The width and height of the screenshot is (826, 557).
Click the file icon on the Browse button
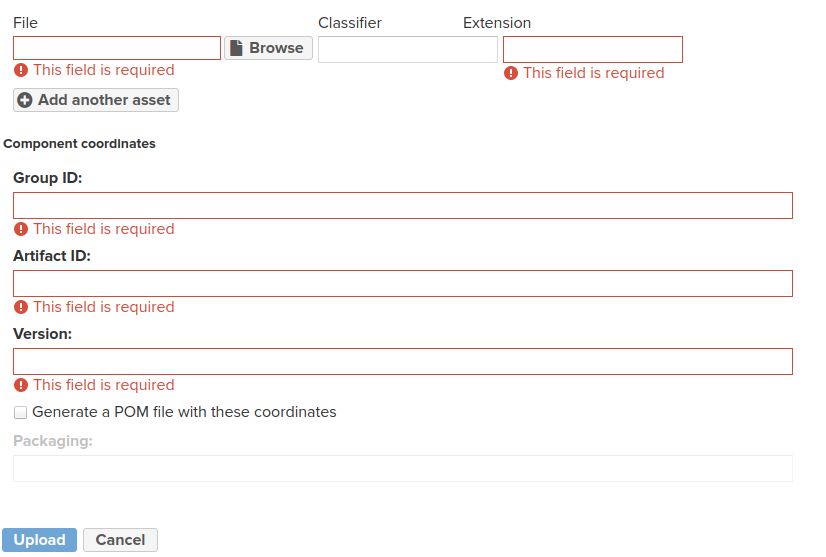[x=237, y=48]
